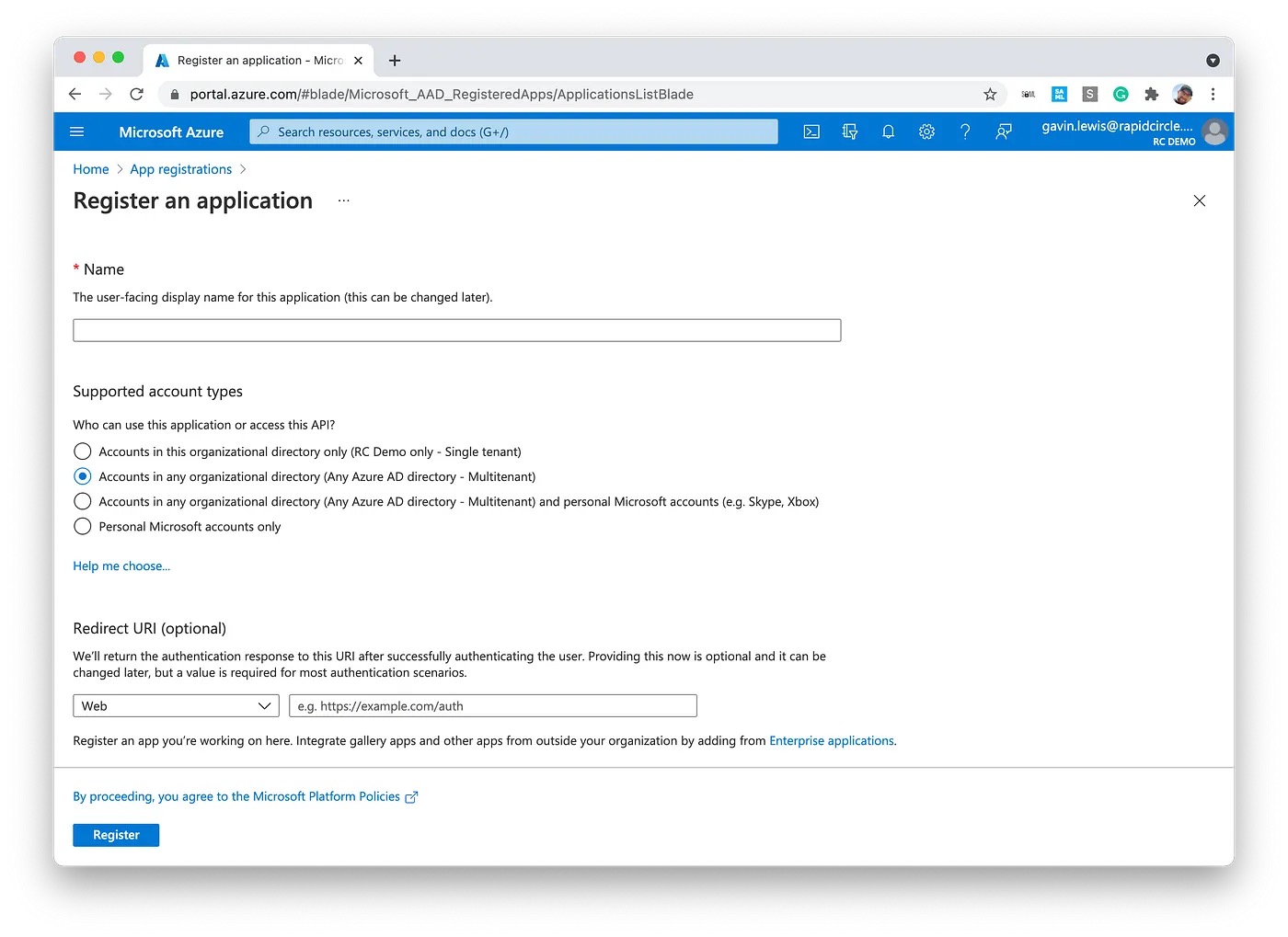Open the browser Extensions puzzle icon

[x=1151, y=94]
